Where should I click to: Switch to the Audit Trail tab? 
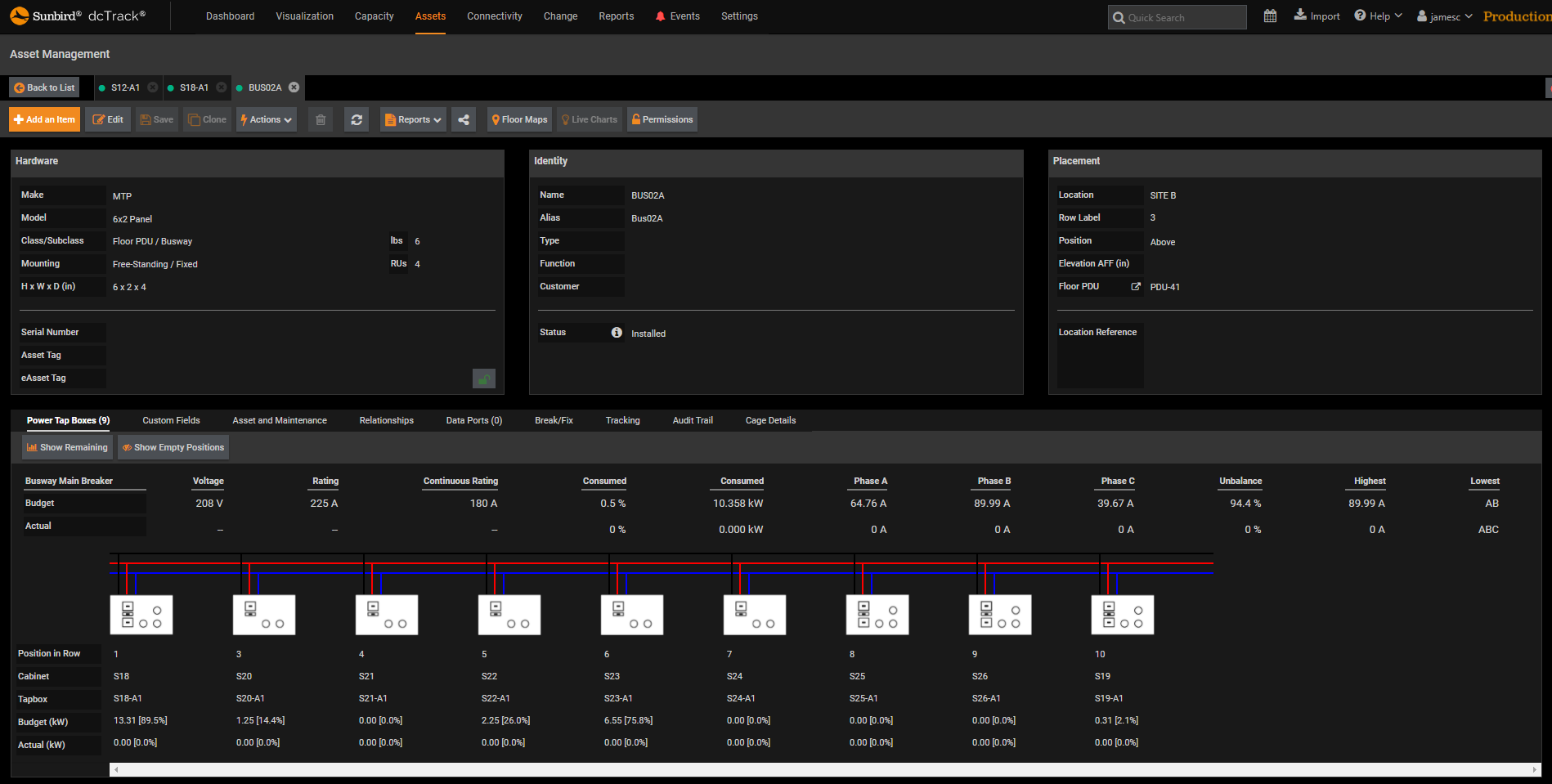tap(693, 421)
